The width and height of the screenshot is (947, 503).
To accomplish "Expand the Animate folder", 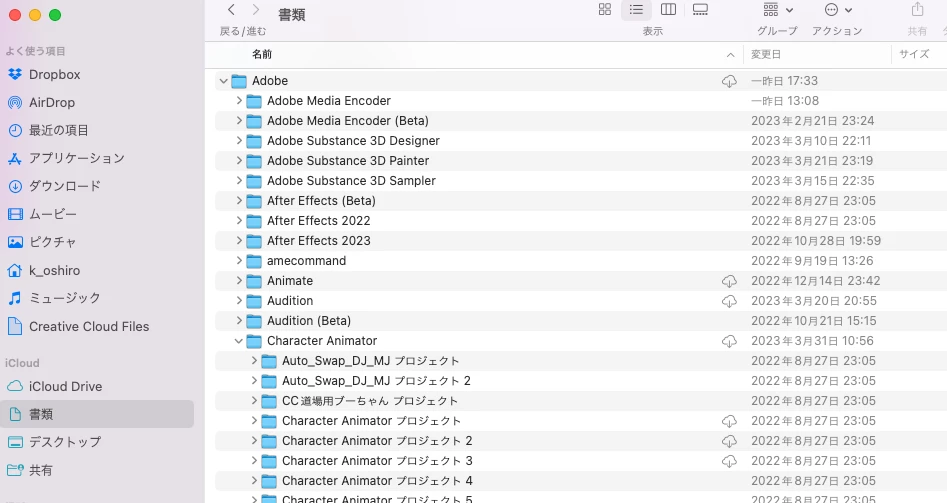I will pos(239,281).
